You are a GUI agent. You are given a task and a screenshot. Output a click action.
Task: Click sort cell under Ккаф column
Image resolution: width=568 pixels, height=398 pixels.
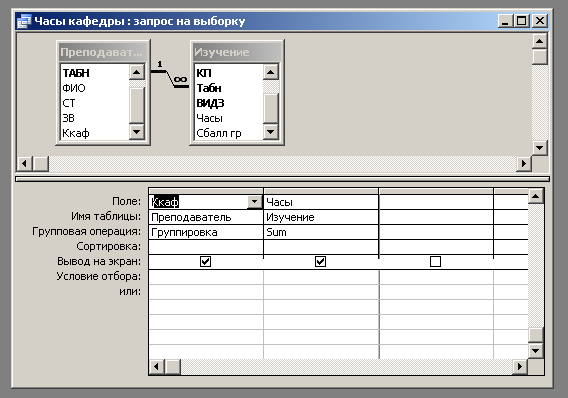click(x=206, y=247)
